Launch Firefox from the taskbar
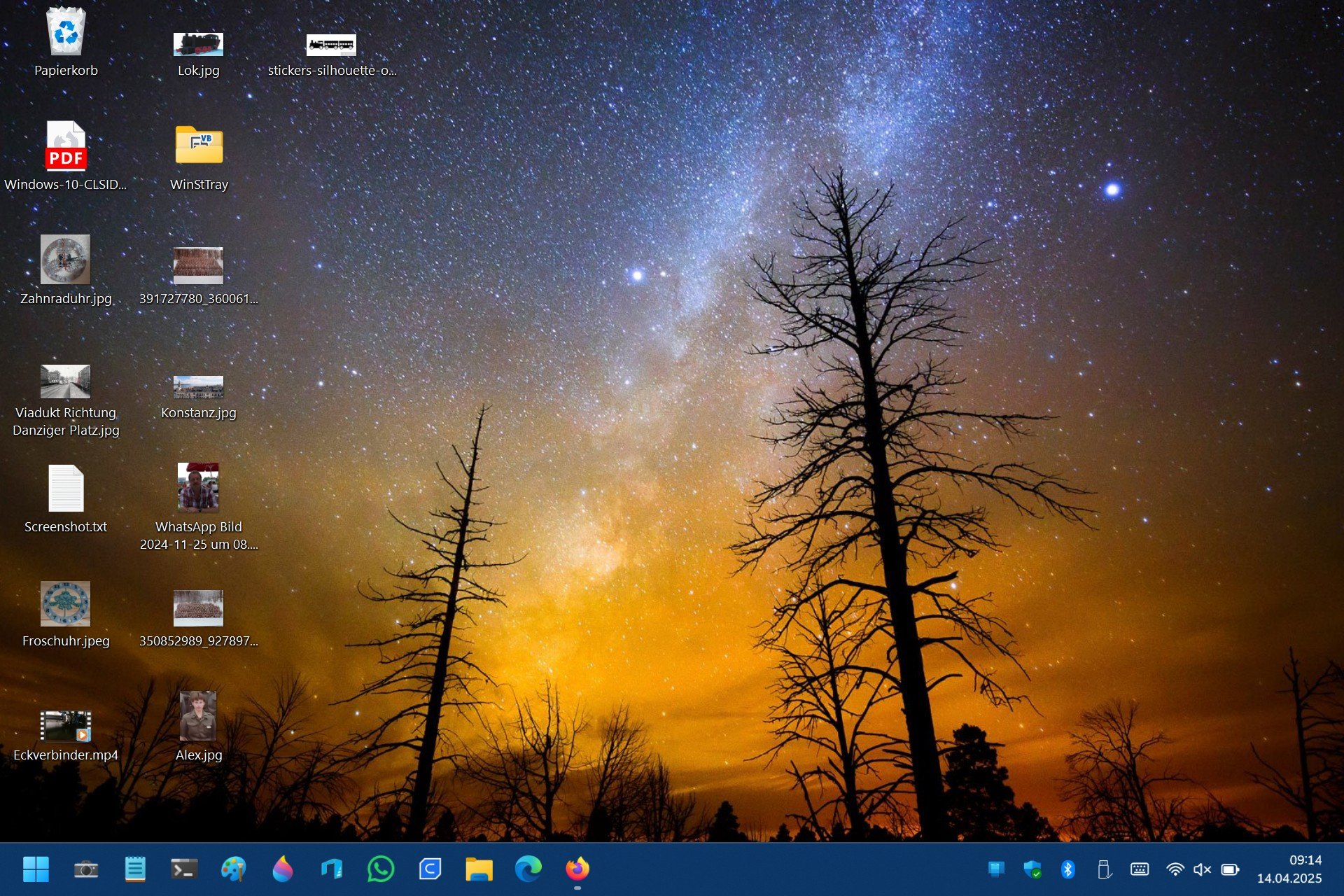The width and height of the screenshot is (1344, 896). tap(577, 869)
